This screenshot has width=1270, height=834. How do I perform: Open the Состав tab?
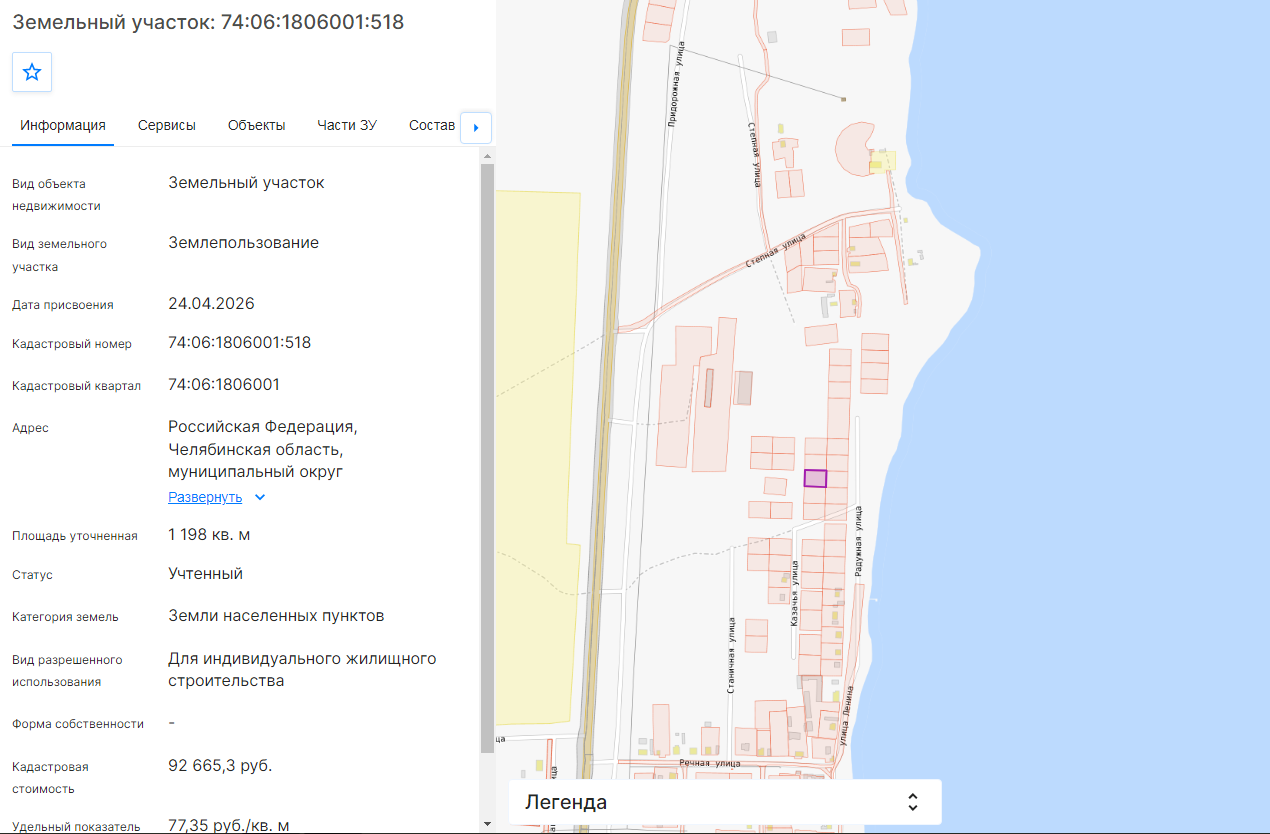pyautogui.click(x=432, y=125)
